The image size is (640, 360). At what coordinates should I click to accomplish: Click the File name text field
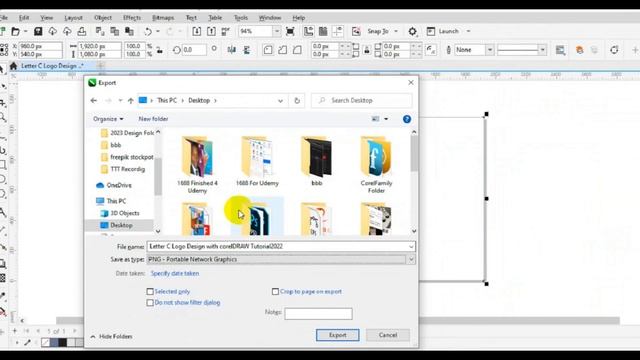pyautogui.click(x=277, y=247)
